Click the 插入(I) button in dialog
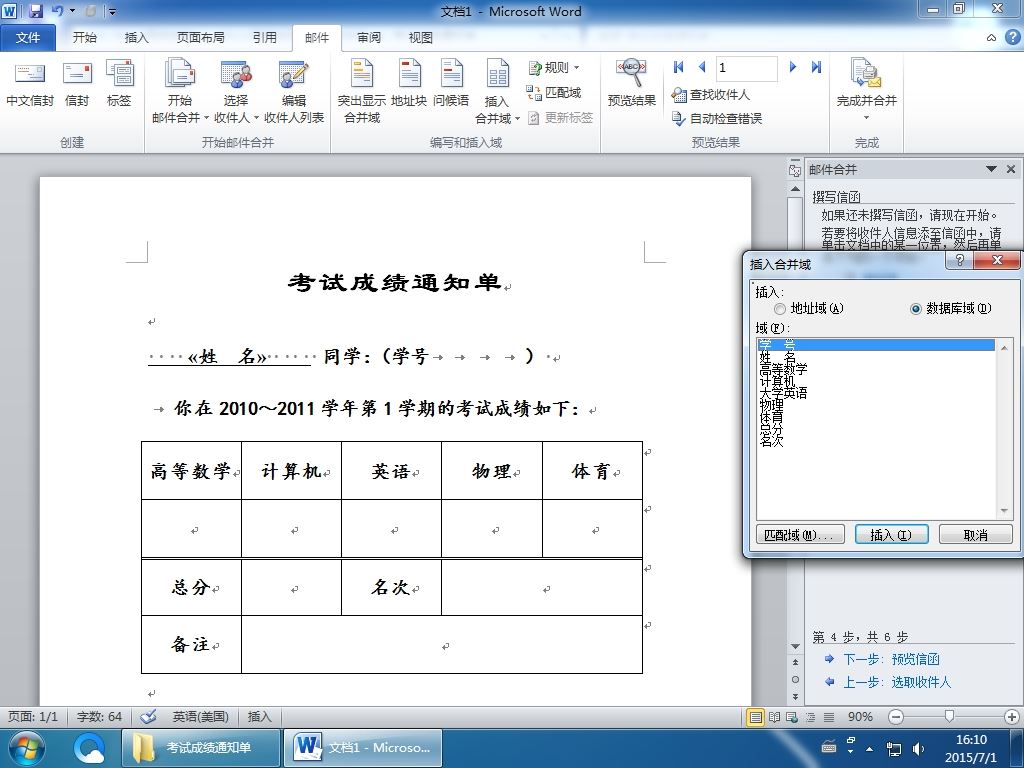Screen dimensions: 1024x768 click(x=891, y=534)
